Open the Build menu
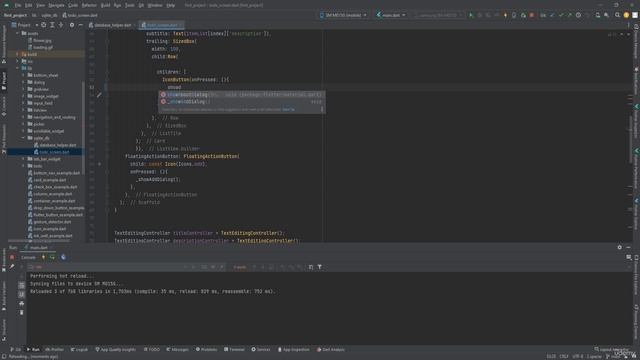The width and height of the screenshot is (640, 360). (x=105, y=5)
